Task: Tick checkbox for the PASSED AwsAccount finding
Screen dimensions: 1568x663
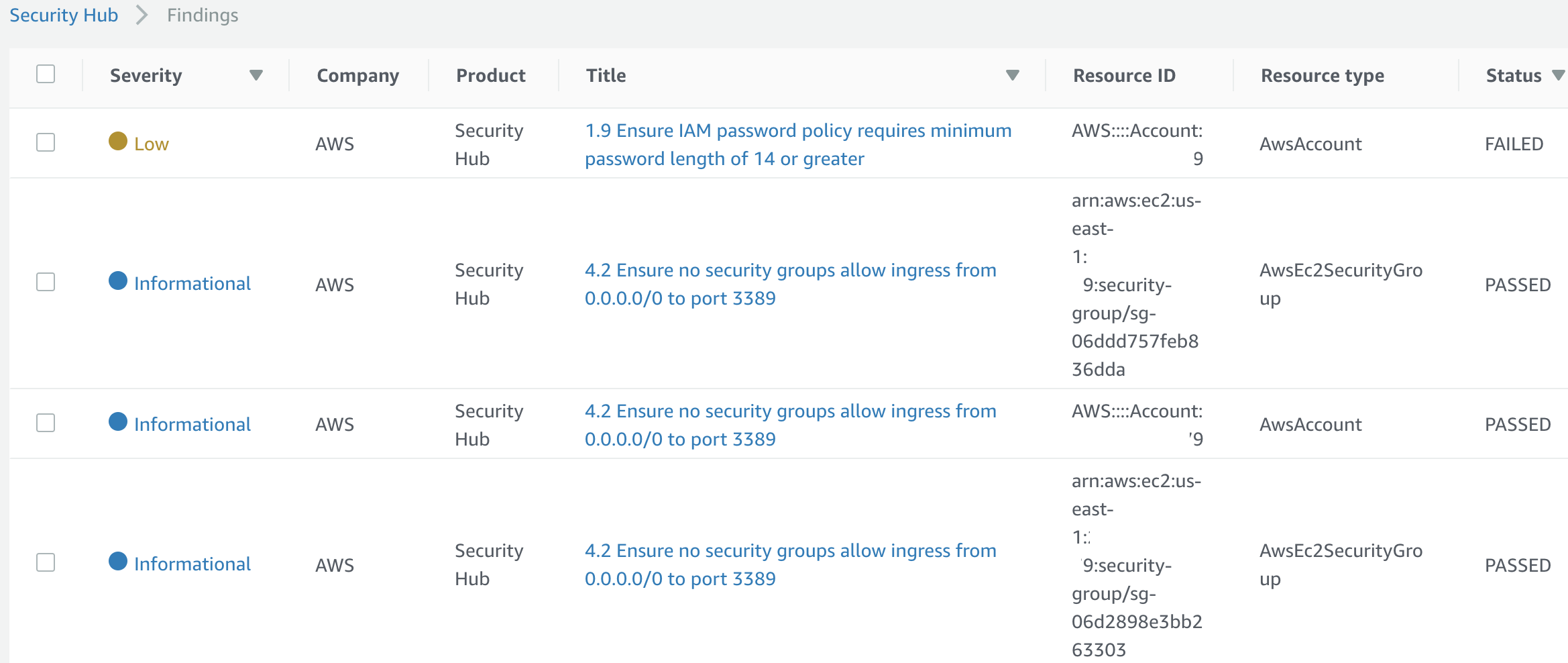Action: (46, 423)
